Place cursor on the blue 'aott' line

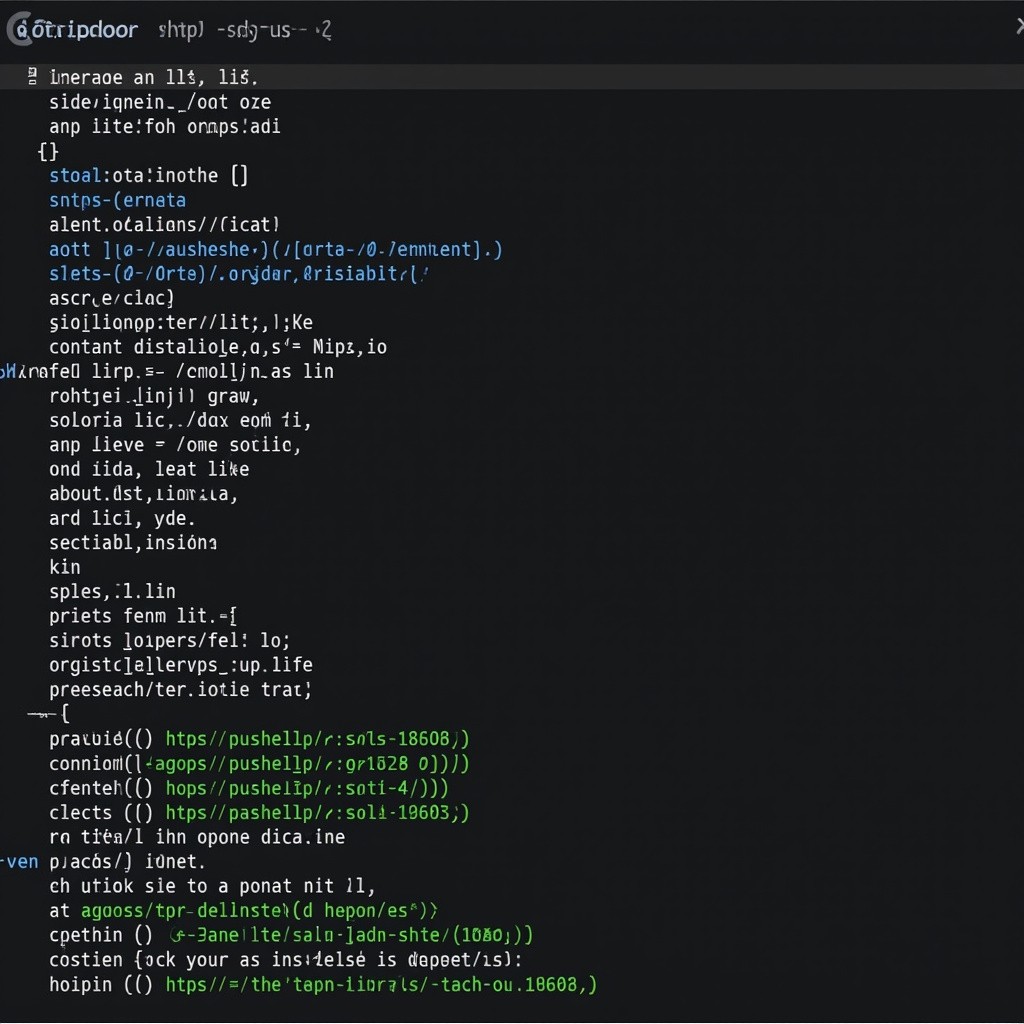coord(275,249)
